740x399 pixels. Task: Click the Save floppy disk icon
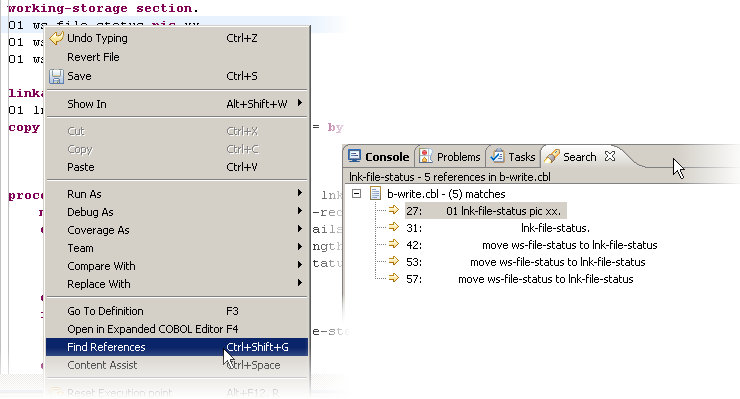[56, 76]
